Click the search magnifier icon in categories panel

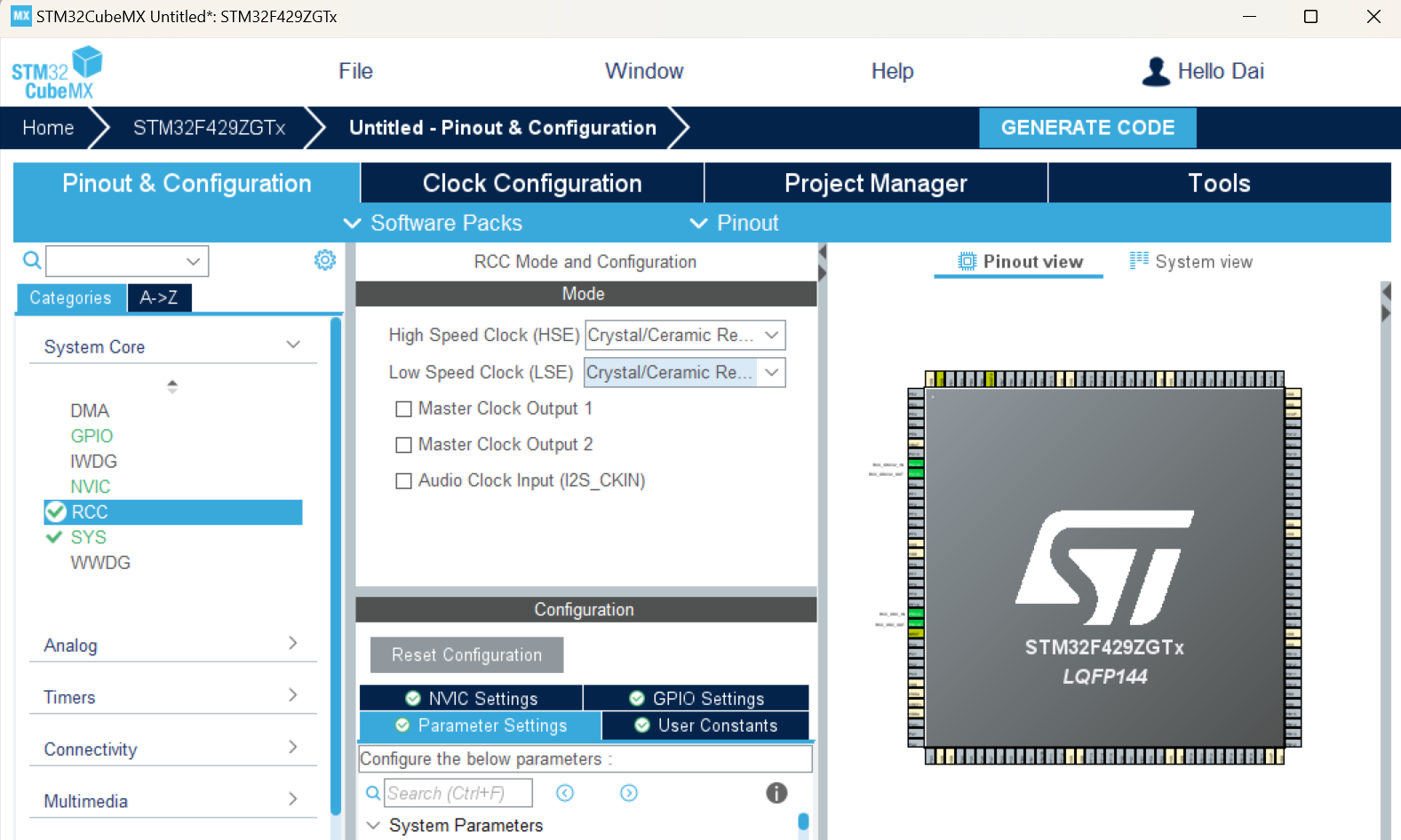(31, 260)
